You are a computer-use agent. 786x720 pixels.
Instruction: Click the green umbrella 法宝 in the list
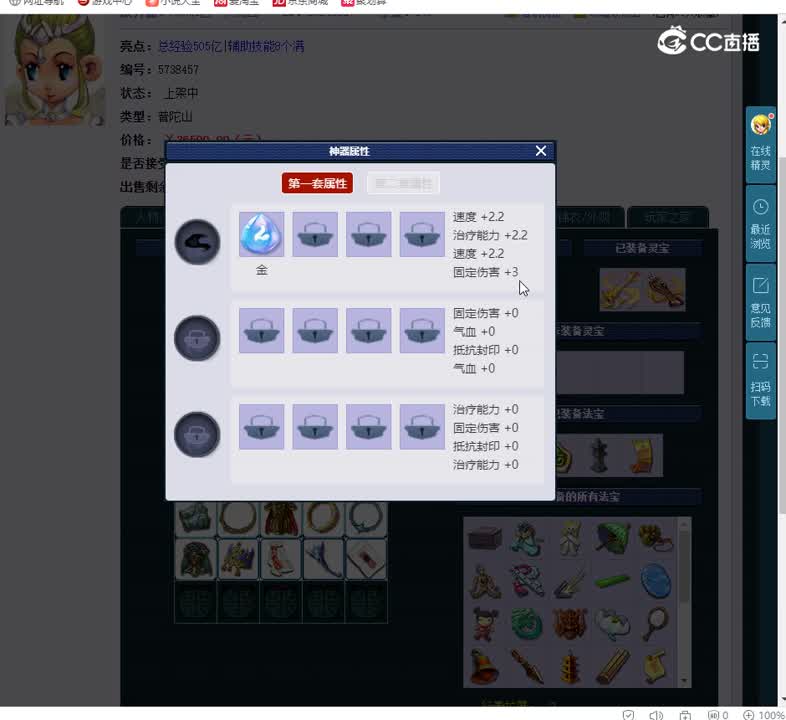pos(613,537)
